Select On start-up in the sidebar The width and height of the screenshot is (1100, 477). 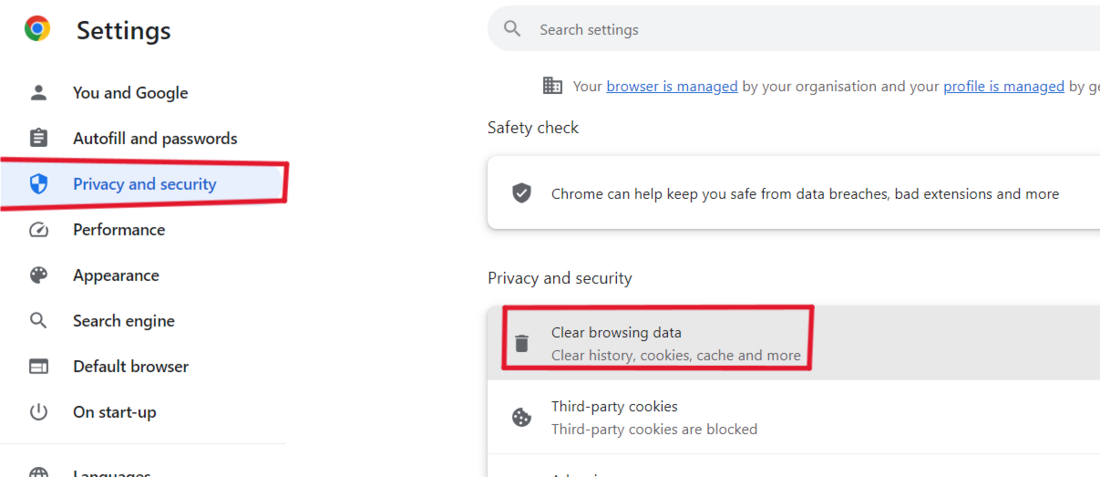(114, 412)
